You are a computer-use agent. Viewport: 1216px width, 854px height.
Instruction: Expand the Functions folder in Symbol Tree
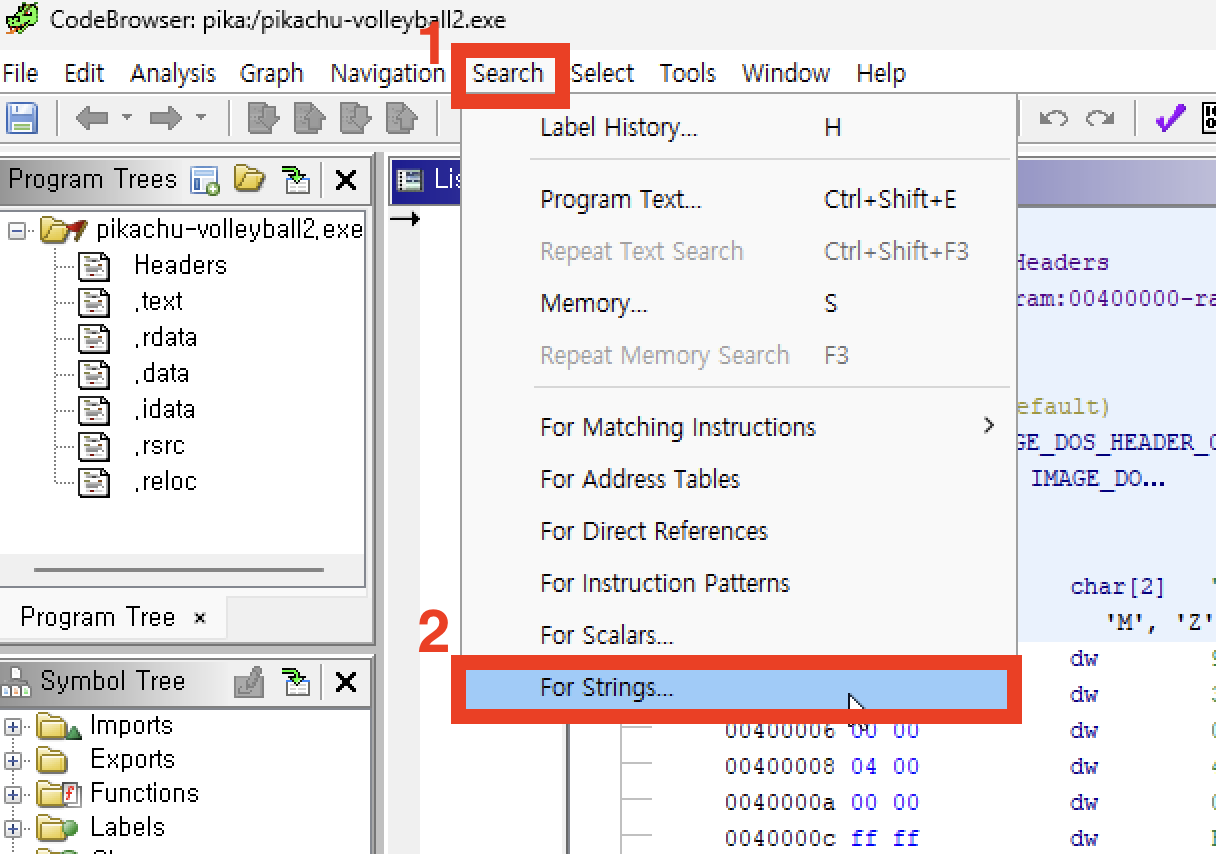pos(12,795)
